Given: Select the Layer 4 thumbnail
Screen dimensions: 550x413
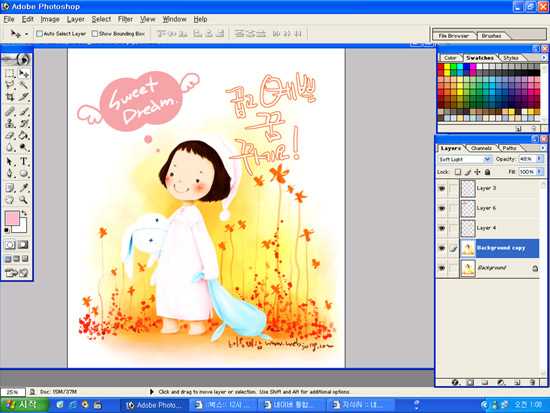Looking at the screenshot, I should (x=468, y=228).
